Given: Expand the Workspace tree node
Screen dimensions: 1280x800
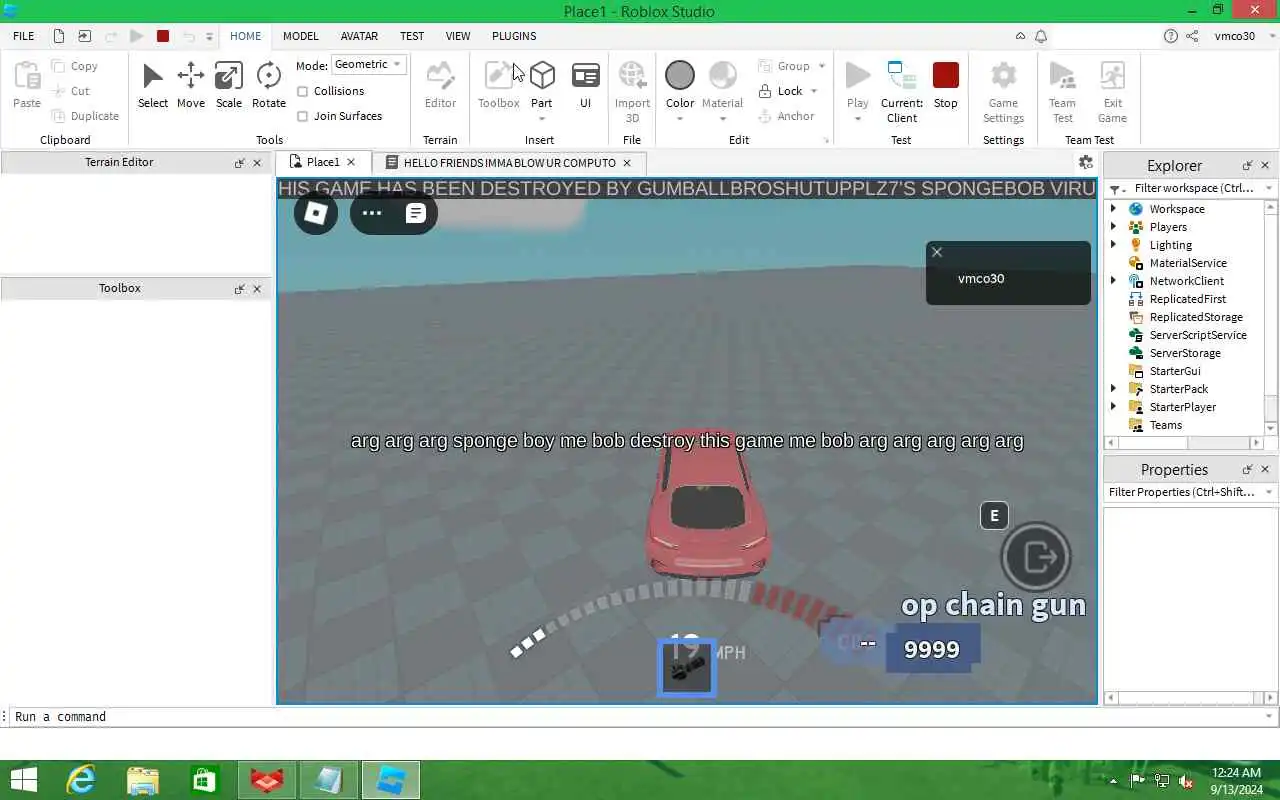Looking at the screenshot, I should 1113,209.
